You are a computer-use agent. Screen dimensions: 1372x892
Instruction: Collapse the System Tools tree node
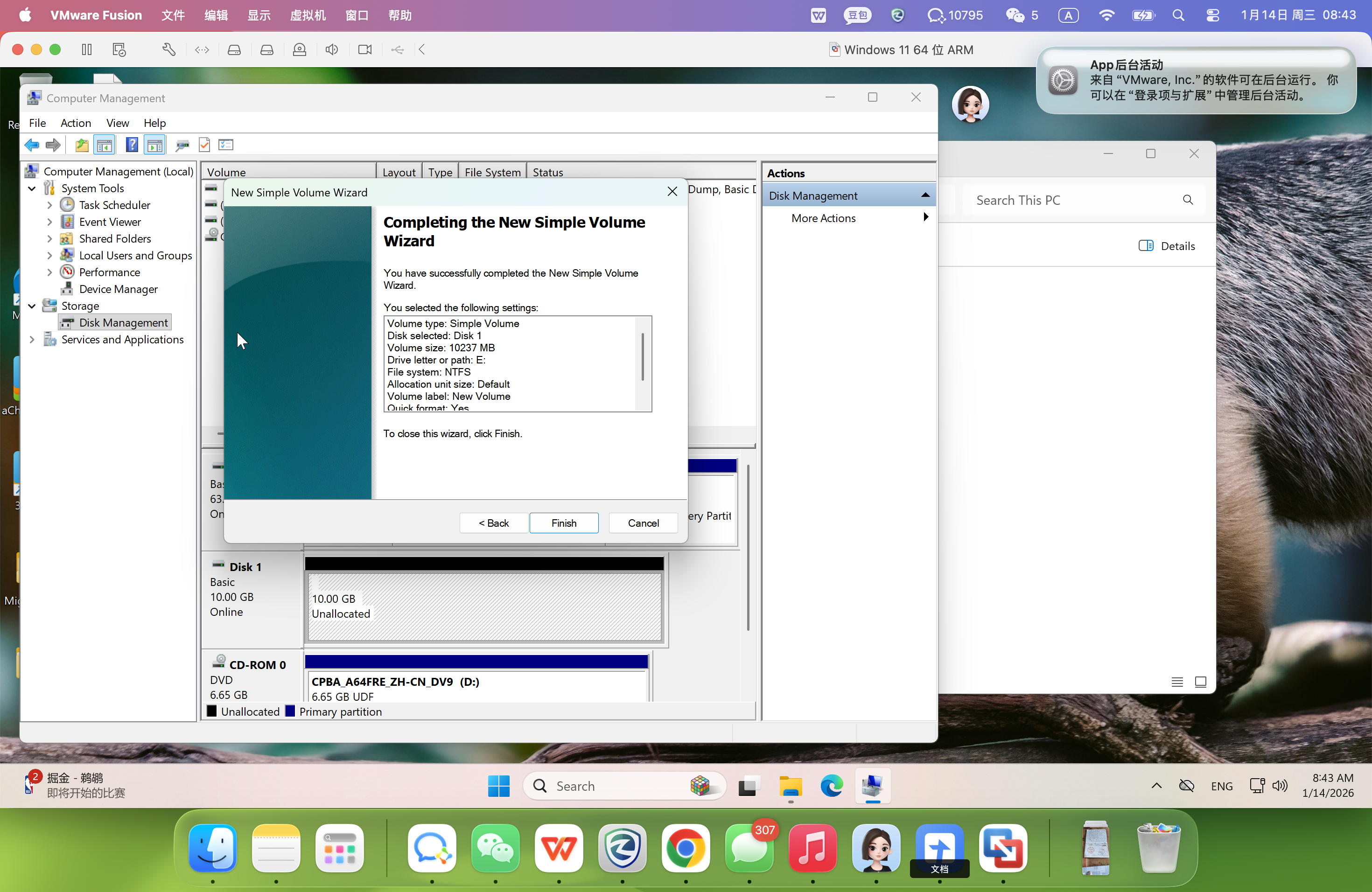pos(32,188)
